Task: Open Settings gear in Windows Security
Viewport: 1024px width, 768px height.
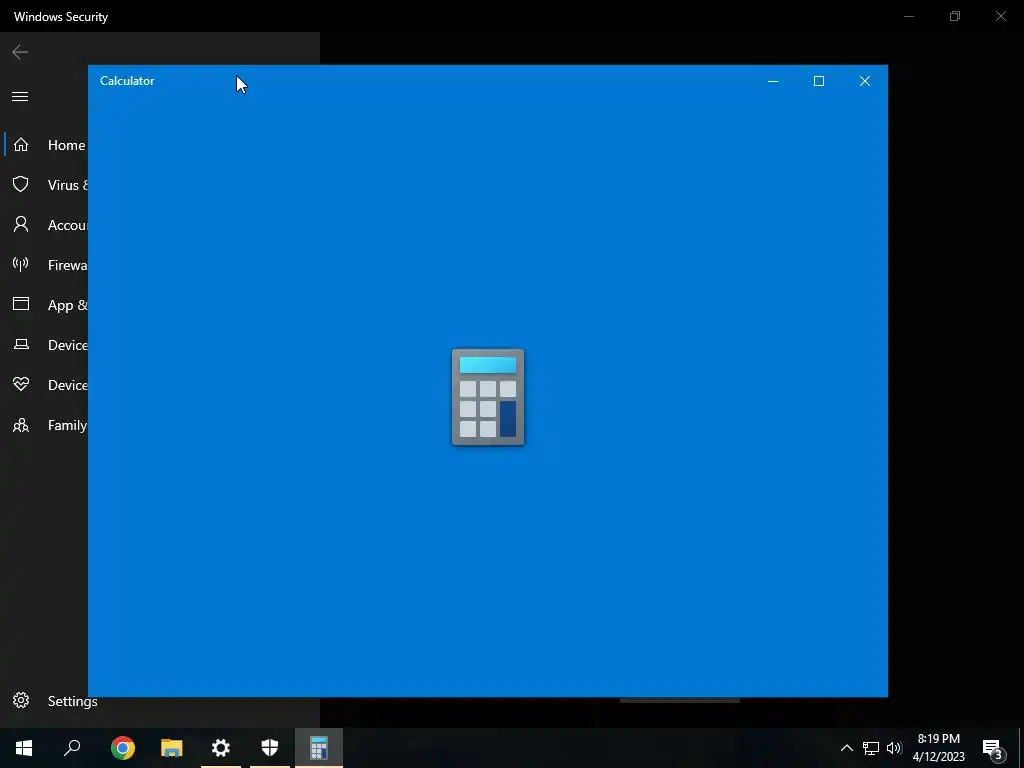Action: click(x=21, y=700)
